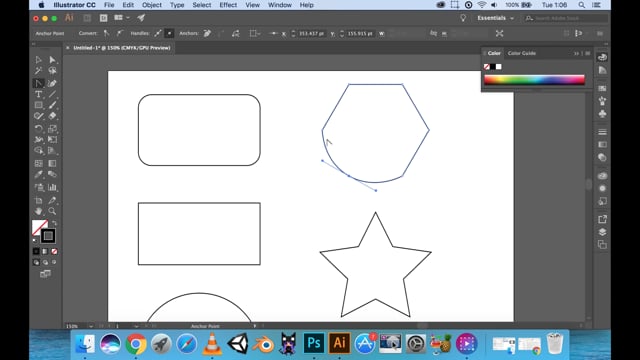Pick the Free Transform tool
Viewport: 640px width, 360px height.
(52, 140)
